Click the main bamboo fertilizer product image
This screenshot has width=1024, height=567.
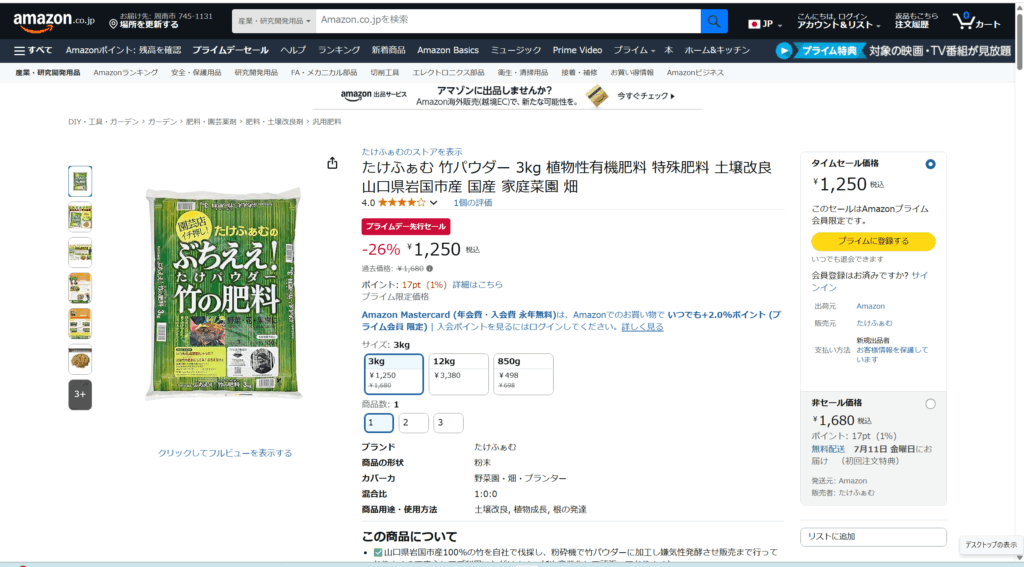(x=223, y=294)
